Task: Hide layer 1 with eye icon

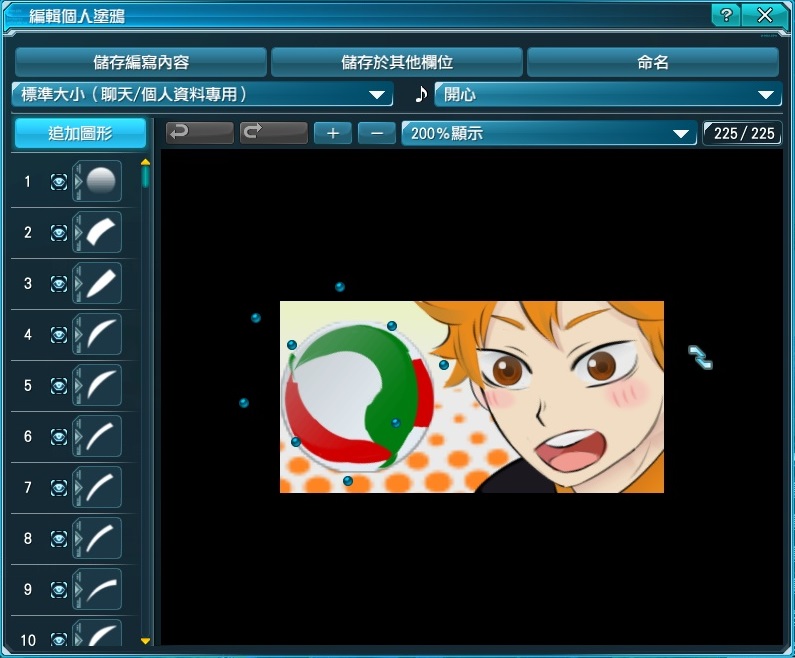Action: (x=59, y=181)
